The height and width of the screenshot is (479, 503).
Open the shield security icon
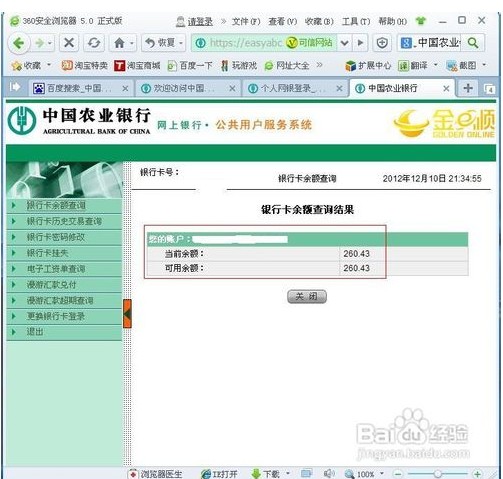[x=382, y=43]
